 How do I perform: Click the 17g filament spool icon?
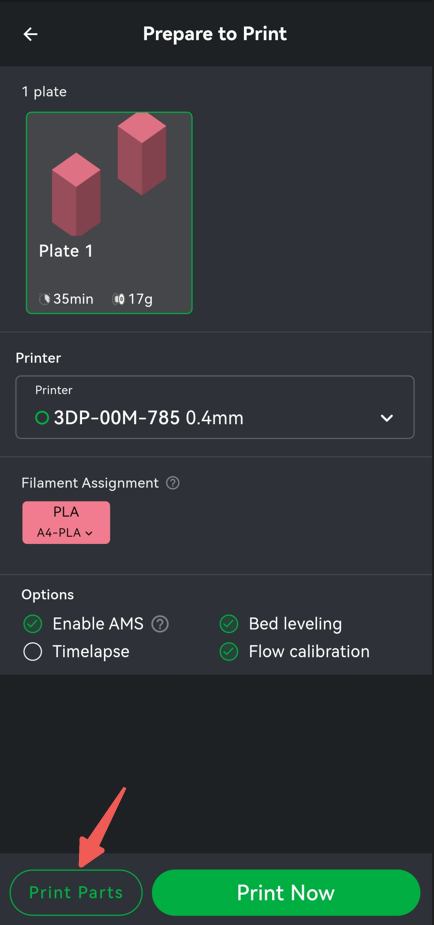119,299
